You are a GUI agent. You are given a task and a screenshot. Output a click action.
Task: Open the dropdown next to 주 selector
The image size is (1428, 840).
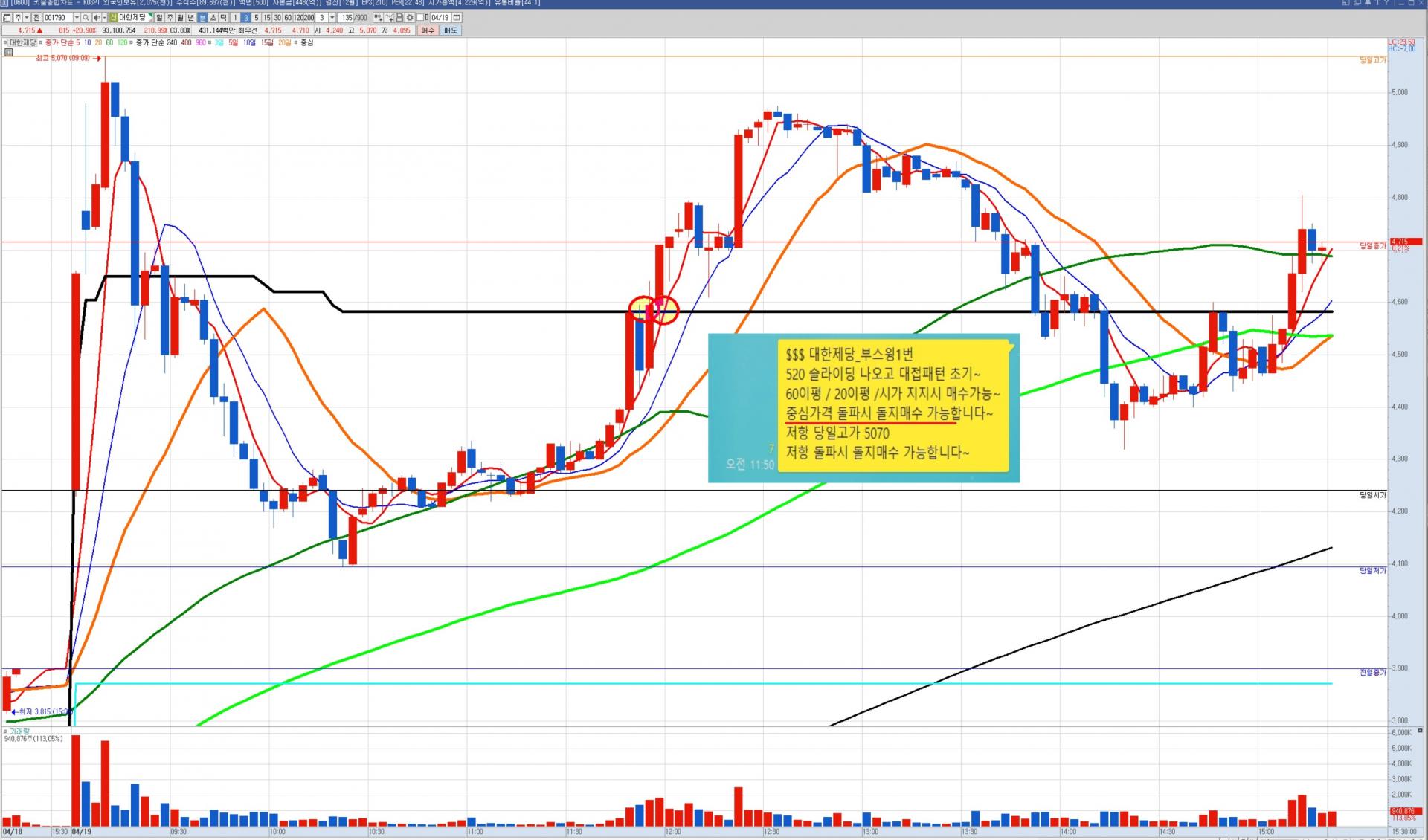pos(27,17)
